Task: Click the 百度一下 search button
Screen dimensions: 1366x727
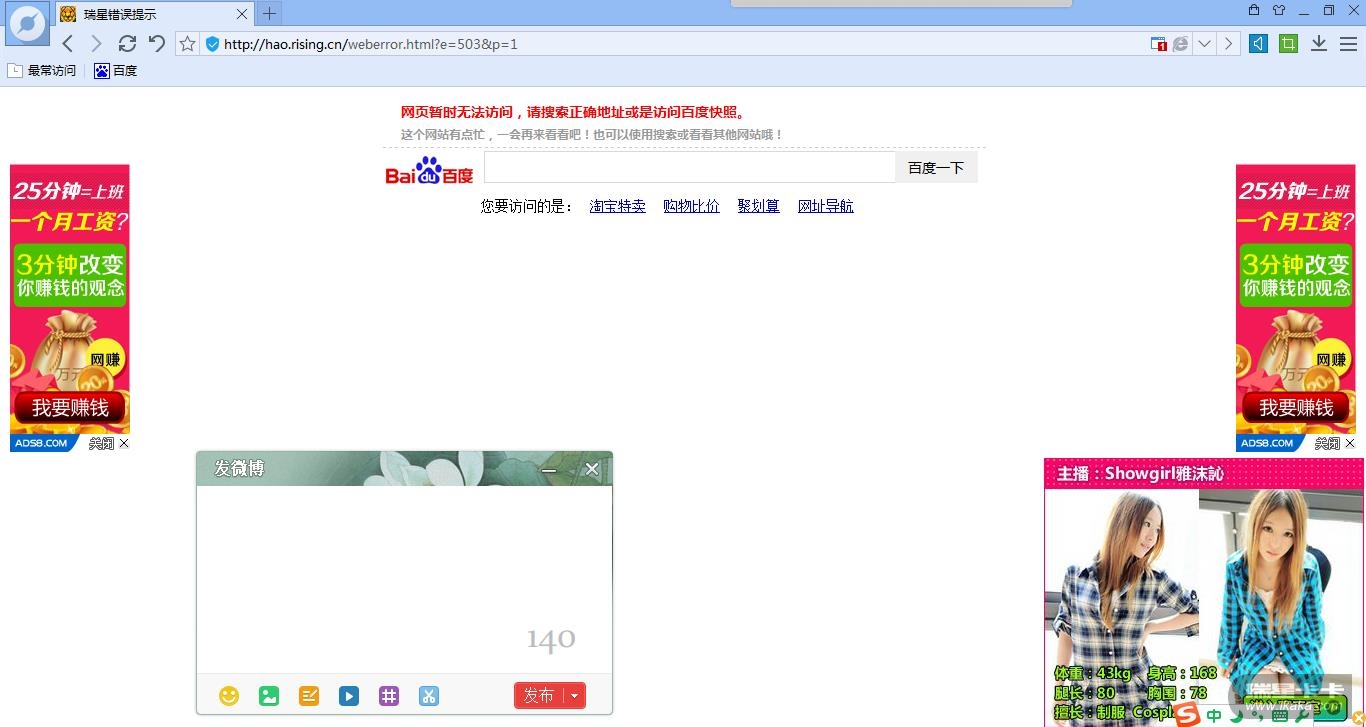Action: [x=936, y=168]
